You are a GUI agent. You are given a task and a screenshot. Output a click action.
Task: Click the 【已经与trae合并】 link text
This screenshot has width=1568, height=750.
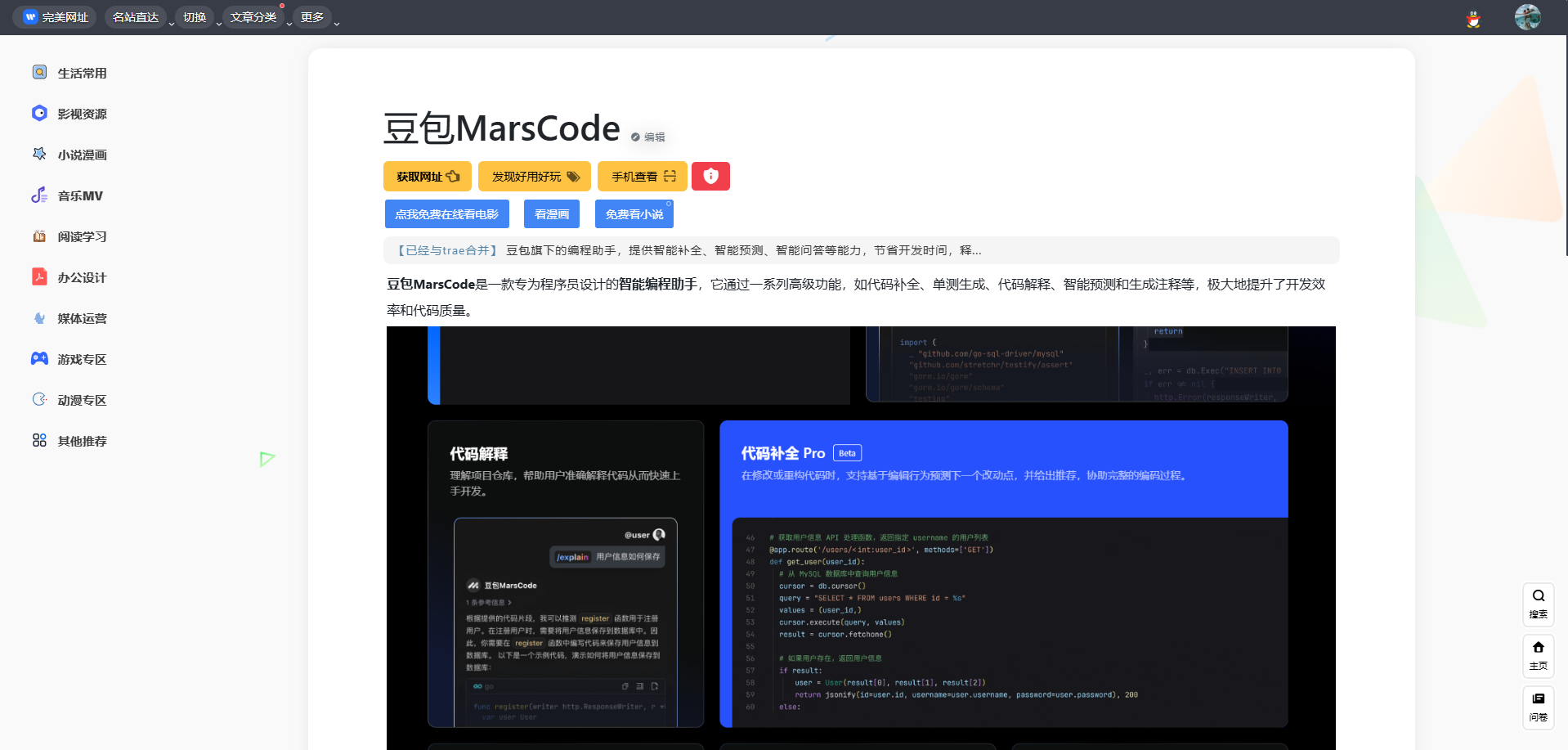(x=446, y=250)
